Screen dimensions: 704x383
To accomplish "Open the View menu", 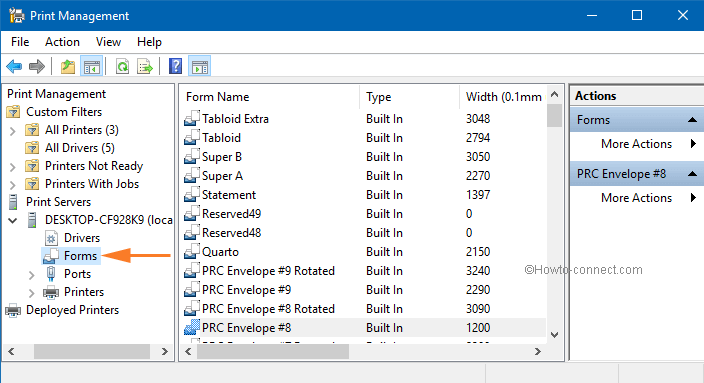I will [x=108, y=42].
